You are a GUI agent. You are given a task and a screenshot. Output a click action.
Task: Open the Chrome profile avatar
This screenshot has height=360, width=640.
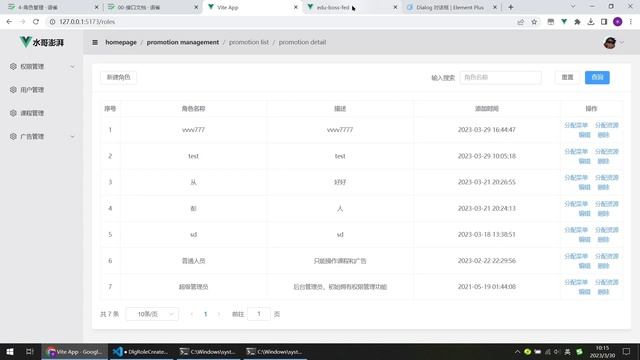[618, 22]
